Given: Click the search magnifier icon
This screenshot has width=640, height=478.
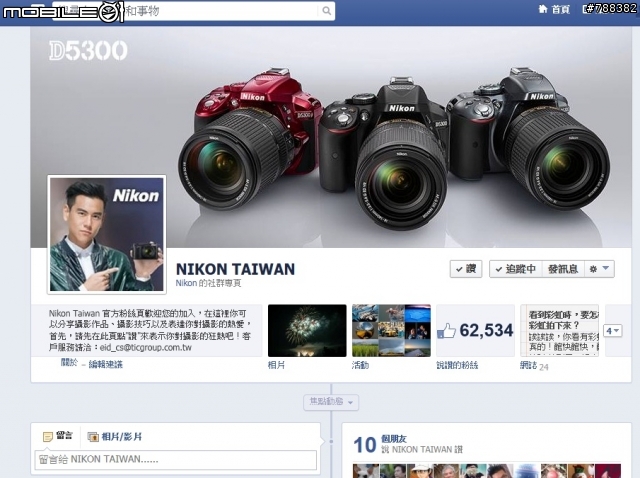Looking at the screenshot, I should click(x=327, y=11).
